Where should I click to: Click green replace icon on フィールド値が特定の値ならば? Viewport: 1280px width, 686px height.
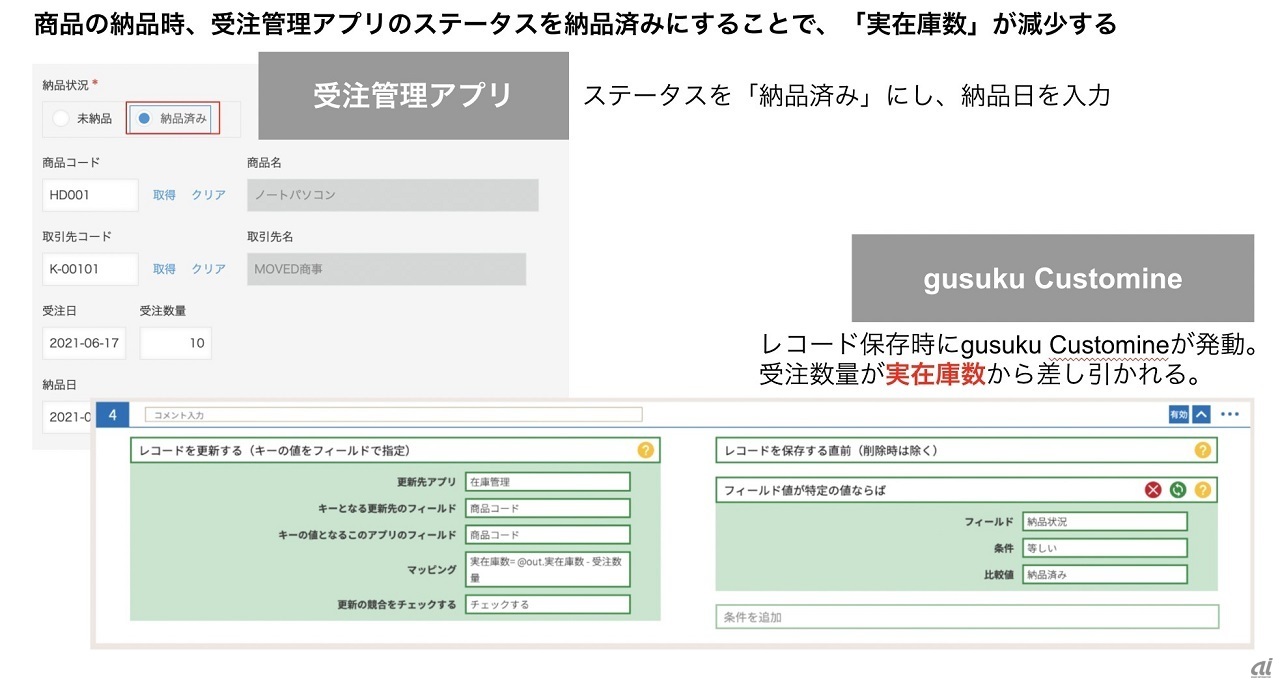(x=1178, y=490)
